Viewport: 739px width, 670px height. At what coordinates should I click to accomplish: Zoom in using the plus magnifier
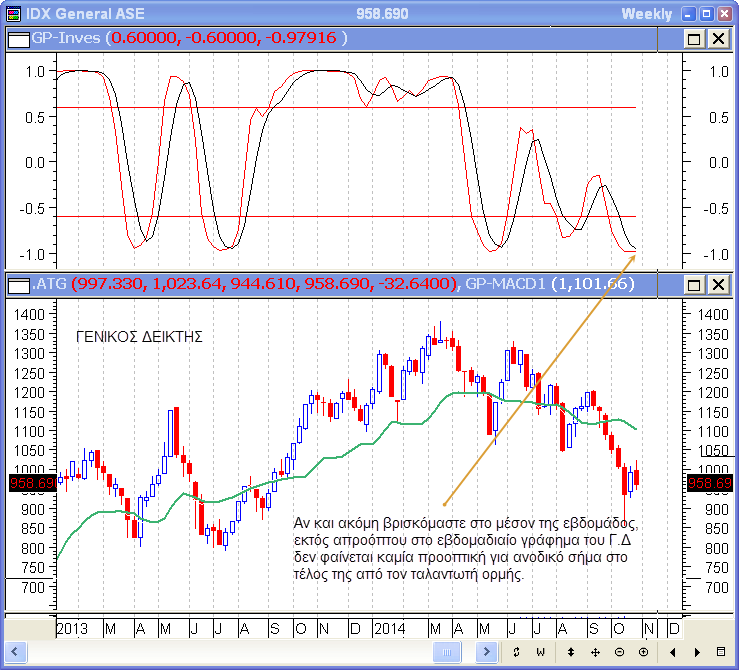642,652
